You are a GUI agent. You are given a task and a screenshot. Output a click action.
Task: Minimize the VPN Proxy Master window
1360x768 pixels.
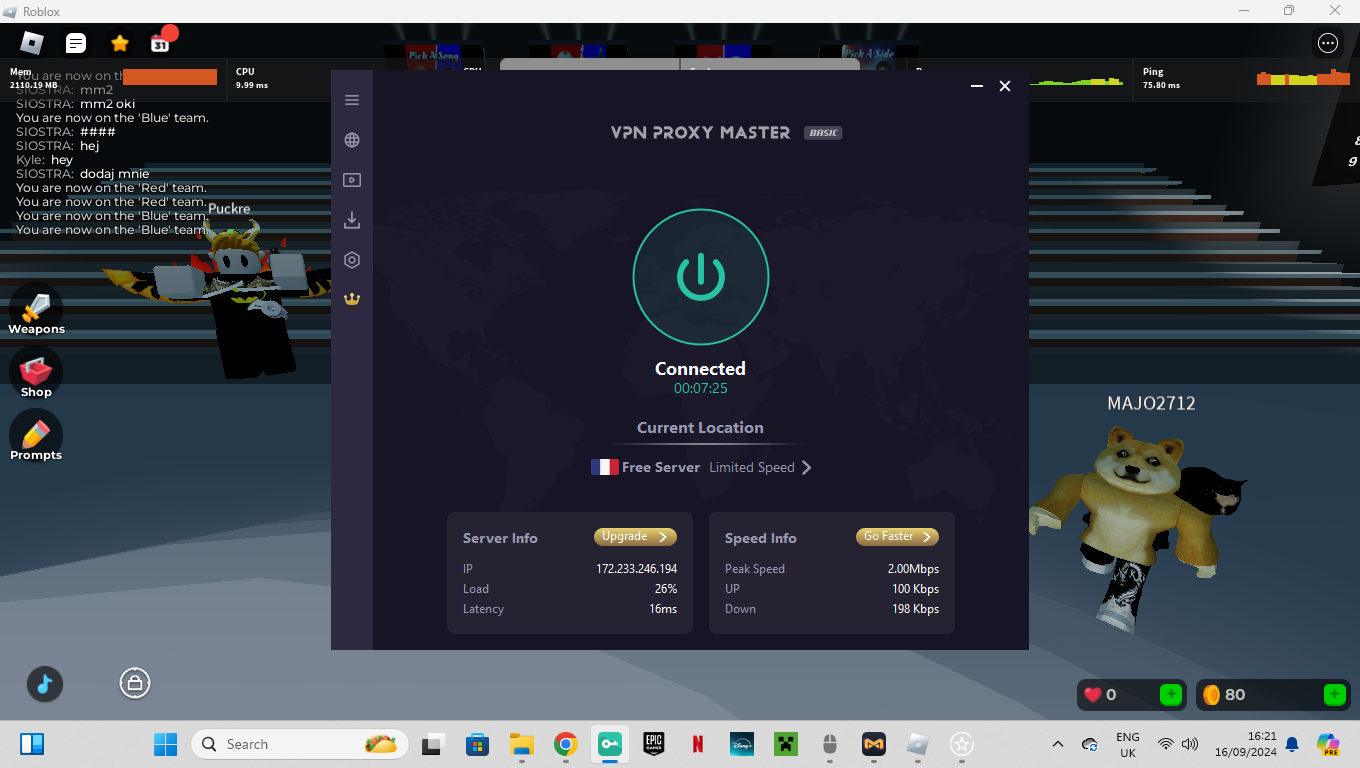click(x=977, y=86)
